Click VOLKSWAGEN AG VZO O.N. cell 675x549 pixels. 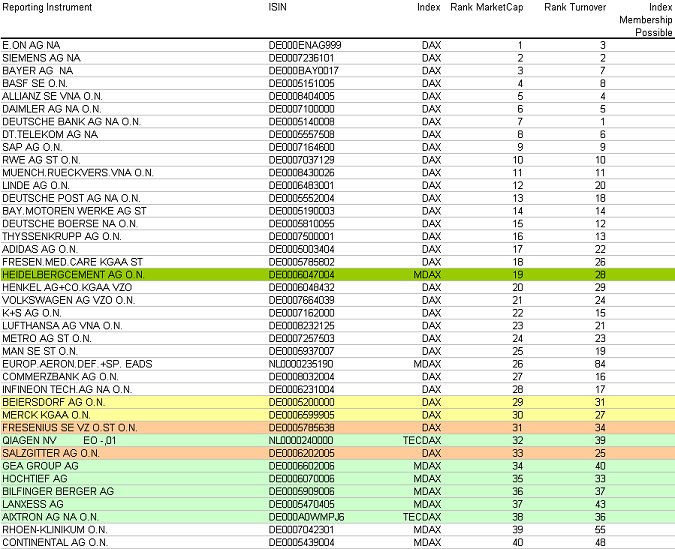(x=68, y=300)
